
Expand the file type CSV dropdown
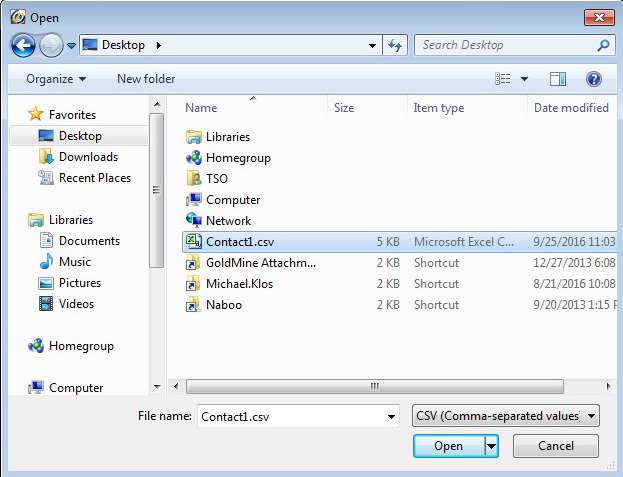(593, 416)
